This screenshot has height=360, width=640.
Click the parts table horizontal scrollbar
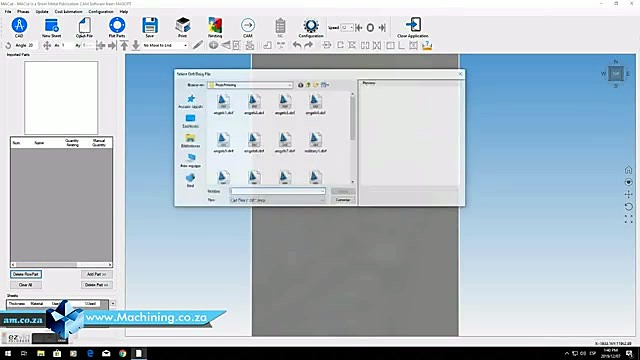coord(61,264)
